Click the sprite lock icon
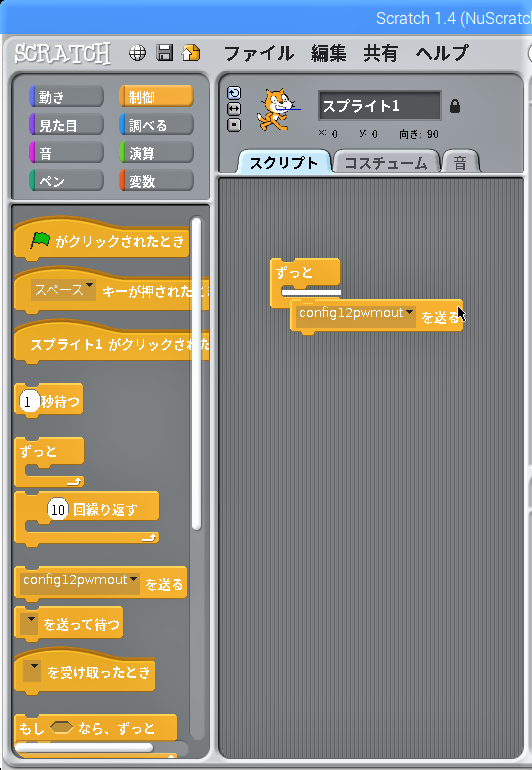The width and height of the screenshot is (532, 770). pos(455,106)
